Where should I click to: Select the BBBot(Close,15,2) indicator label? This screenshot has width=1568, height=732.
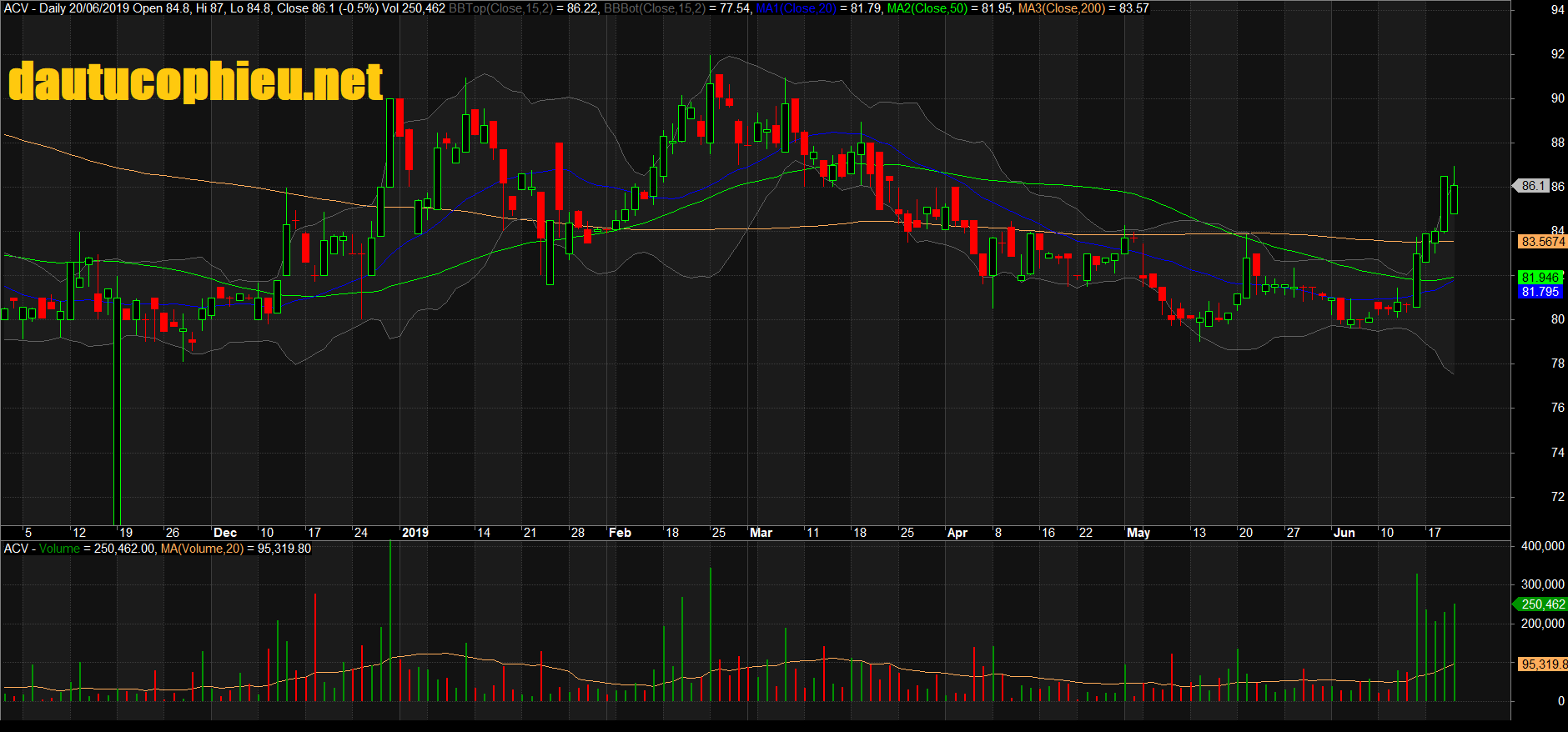pyautogui.click(x=654, y=8)
